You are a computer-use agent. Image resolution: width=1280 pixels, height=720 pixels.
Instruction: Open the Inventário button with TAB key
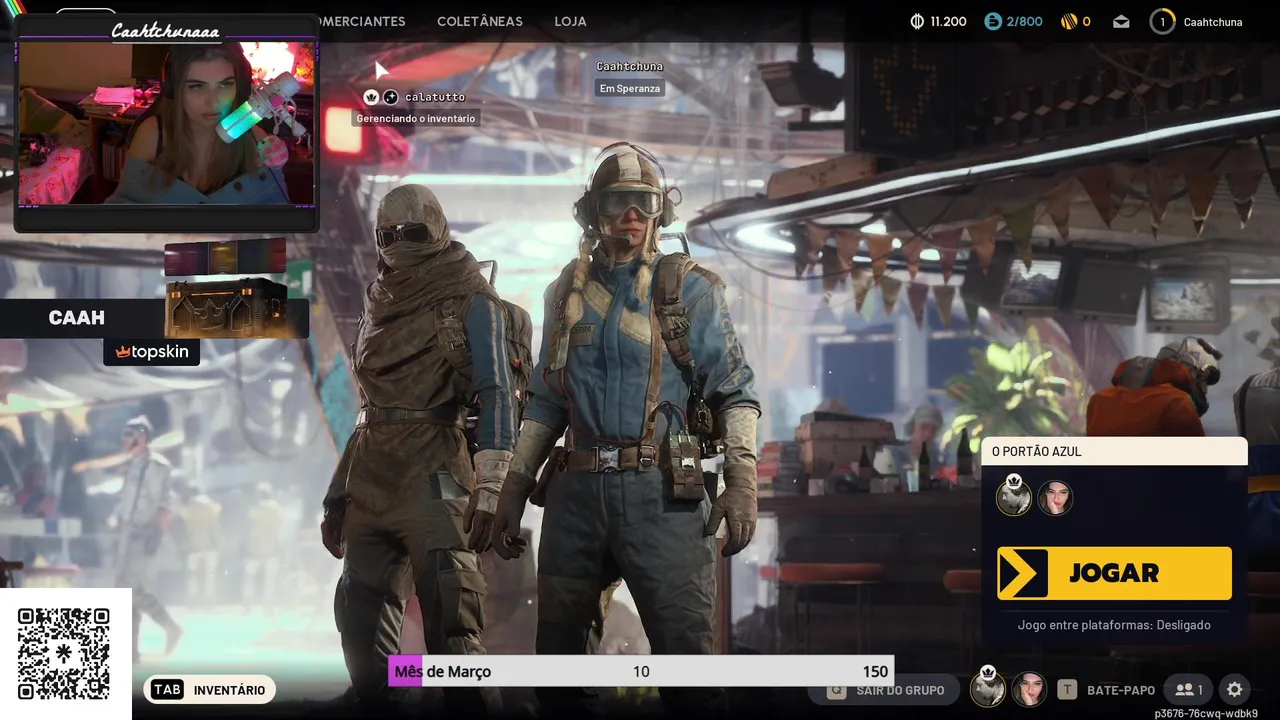click(x=209, y=690)
